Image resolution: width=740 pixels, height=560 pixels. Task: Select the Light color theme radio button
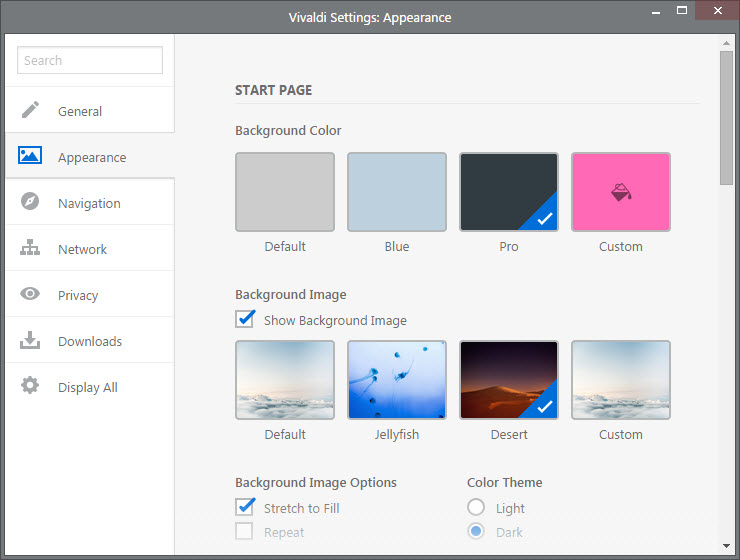click(x=476, y=507)
